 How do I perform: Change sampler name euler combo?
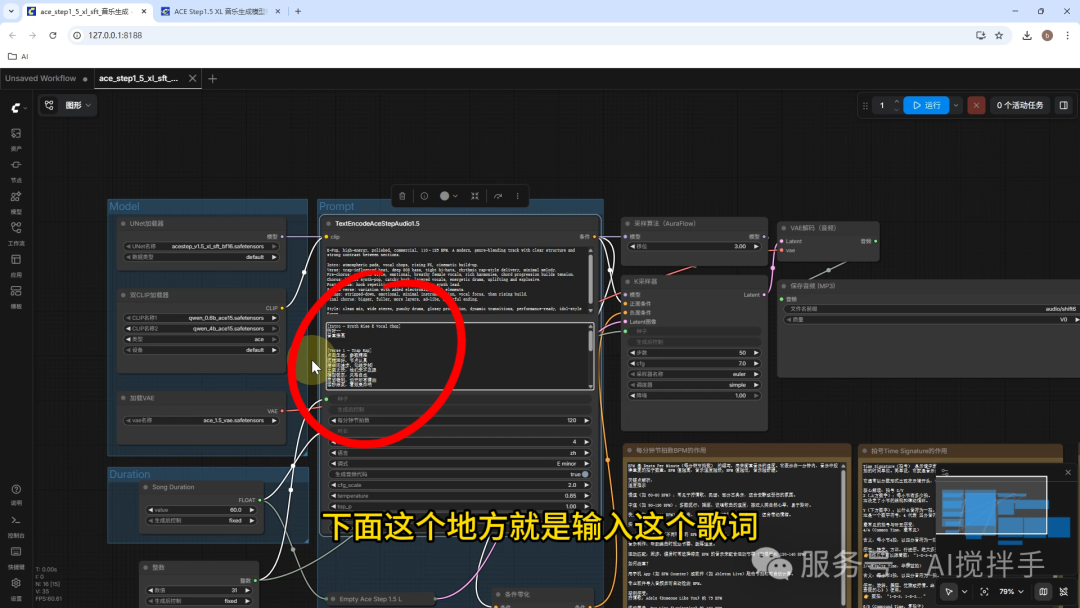(x=694, y=375)
